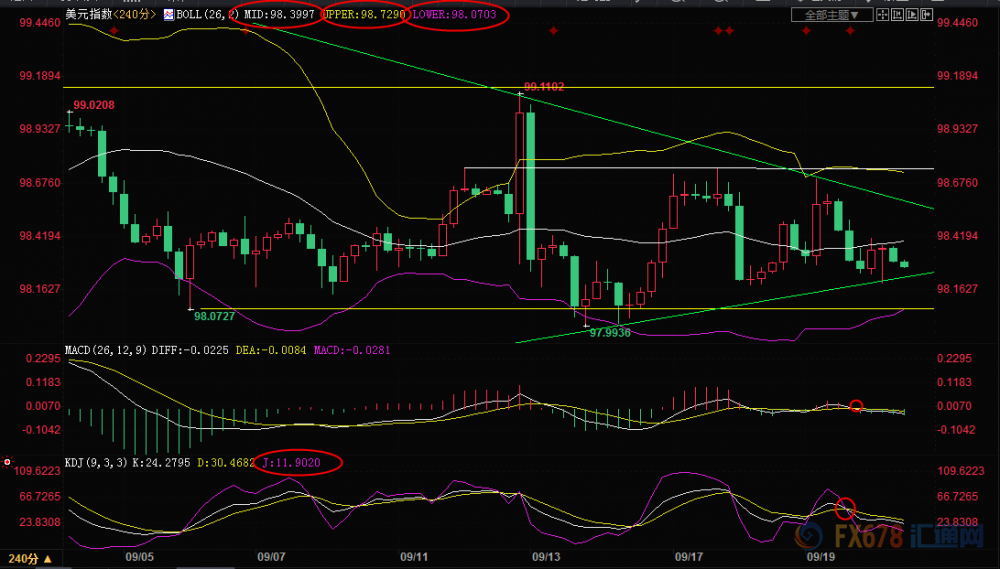Viewport: 1000px width, 569px height.
Task: Click the red diamond news marker above 09/13
Action: point(553,31)
